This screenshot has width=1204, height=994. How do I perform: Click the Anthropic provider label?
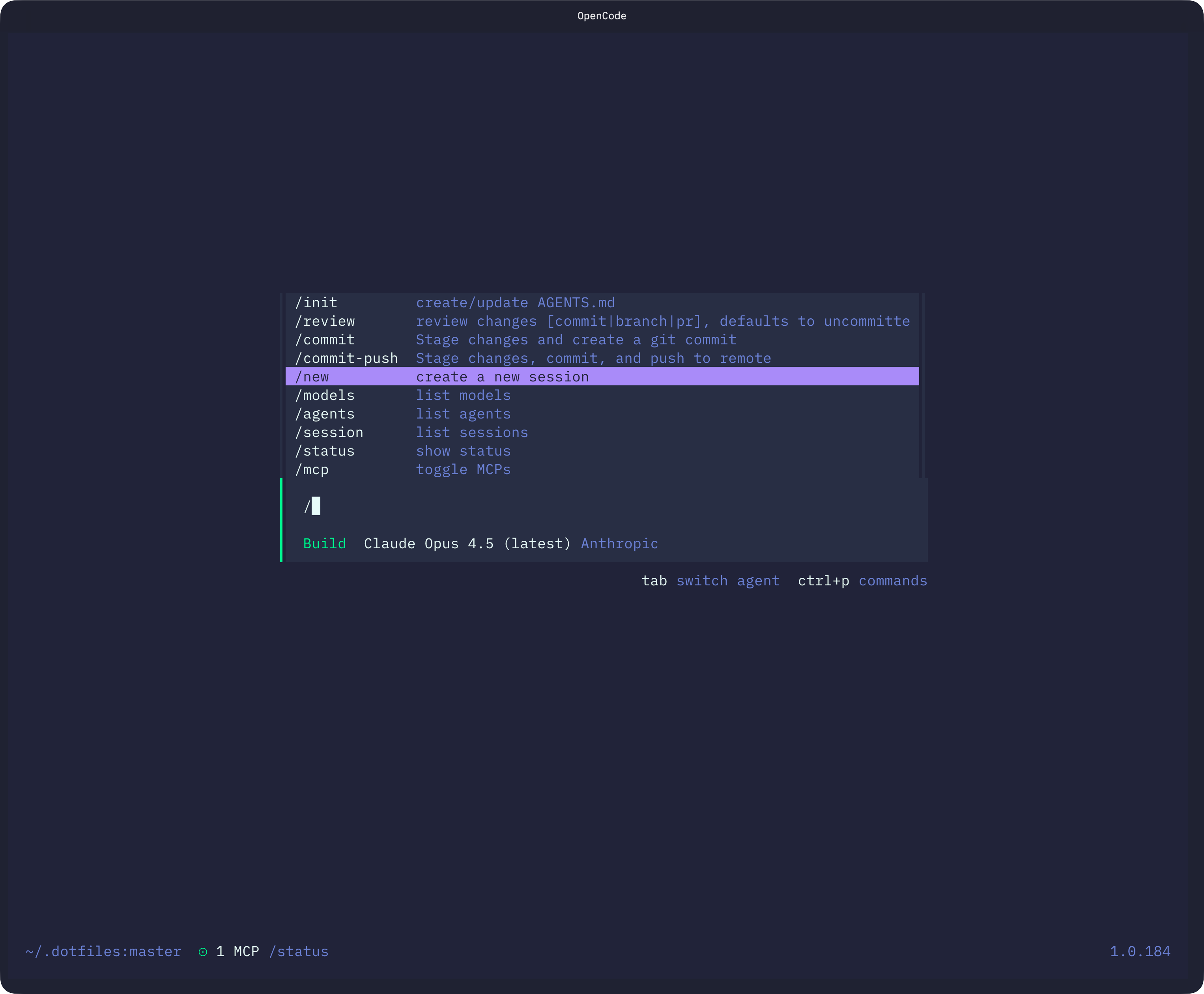click(619, 544)
